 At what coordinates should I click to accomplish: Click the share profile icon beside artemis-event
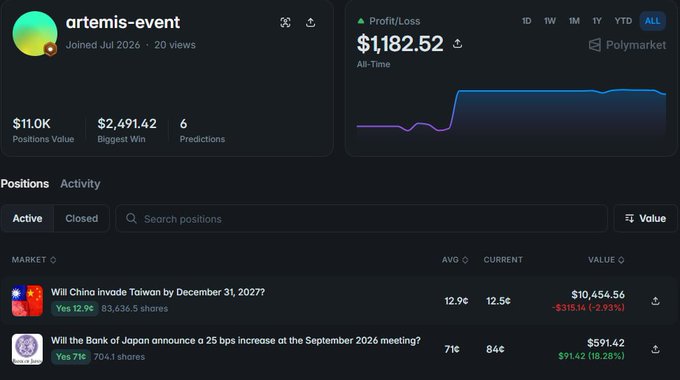(x=311, y=23)
